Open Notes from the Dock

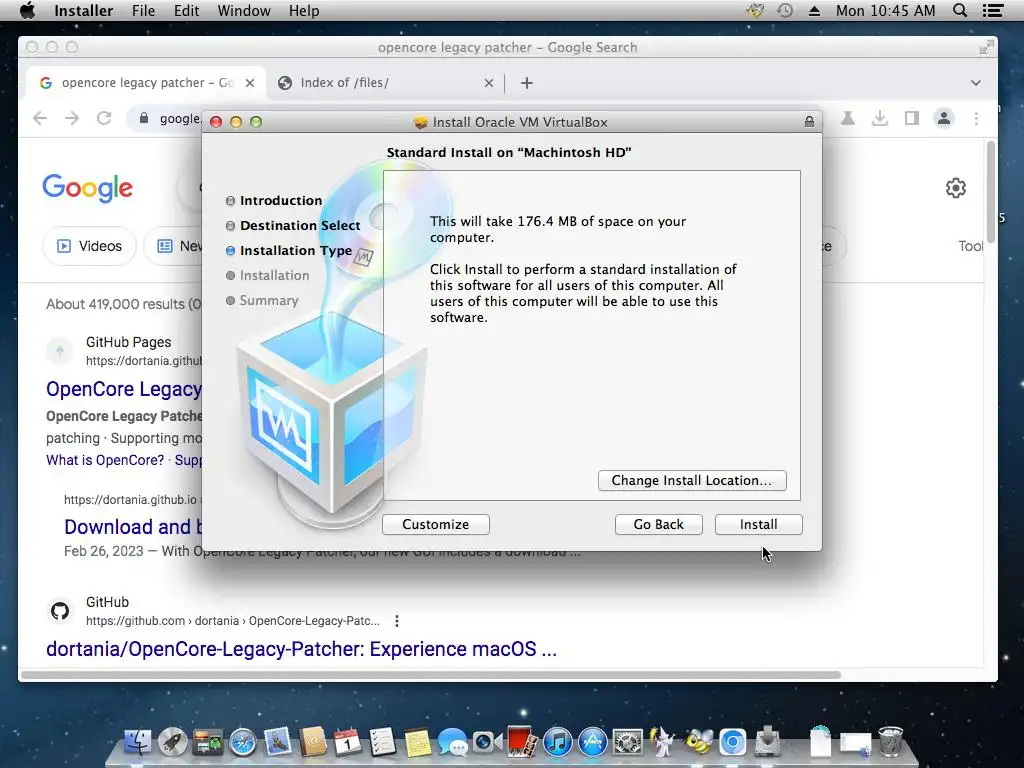coord(417,742)
